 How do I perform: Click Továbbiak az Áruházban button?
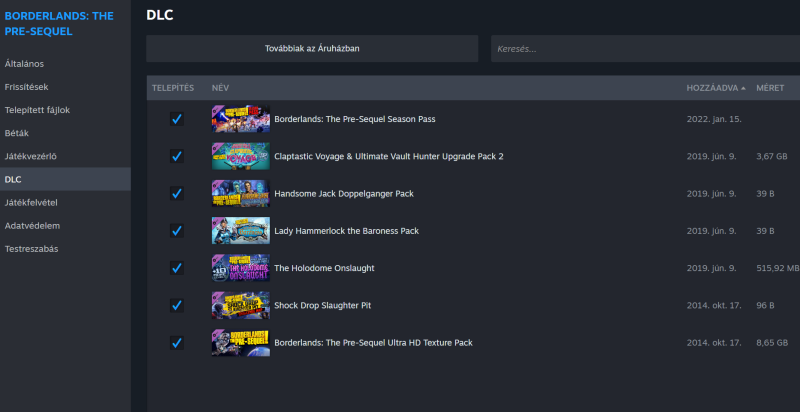[312, 48]
